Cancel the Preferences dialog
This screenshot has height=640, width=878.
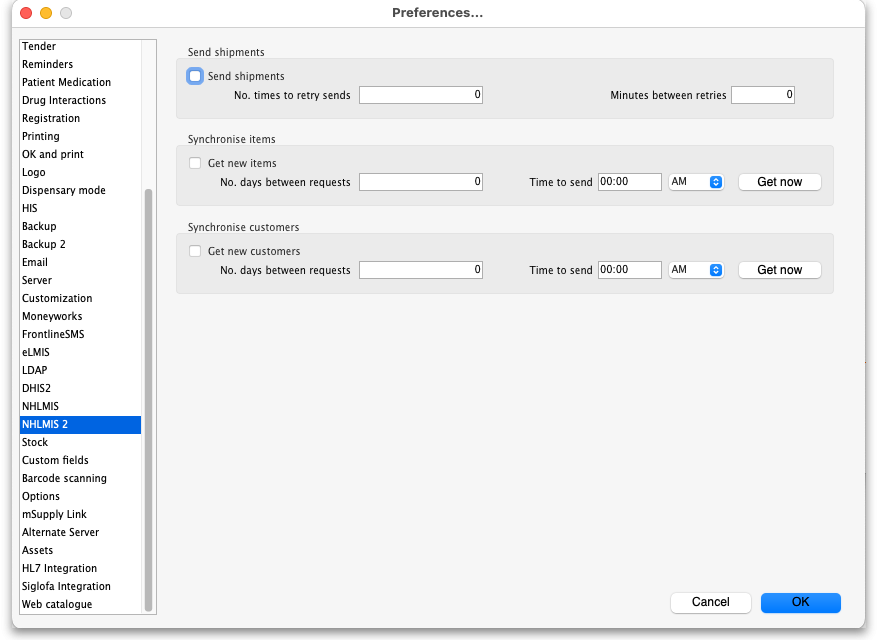pos(710,602)
